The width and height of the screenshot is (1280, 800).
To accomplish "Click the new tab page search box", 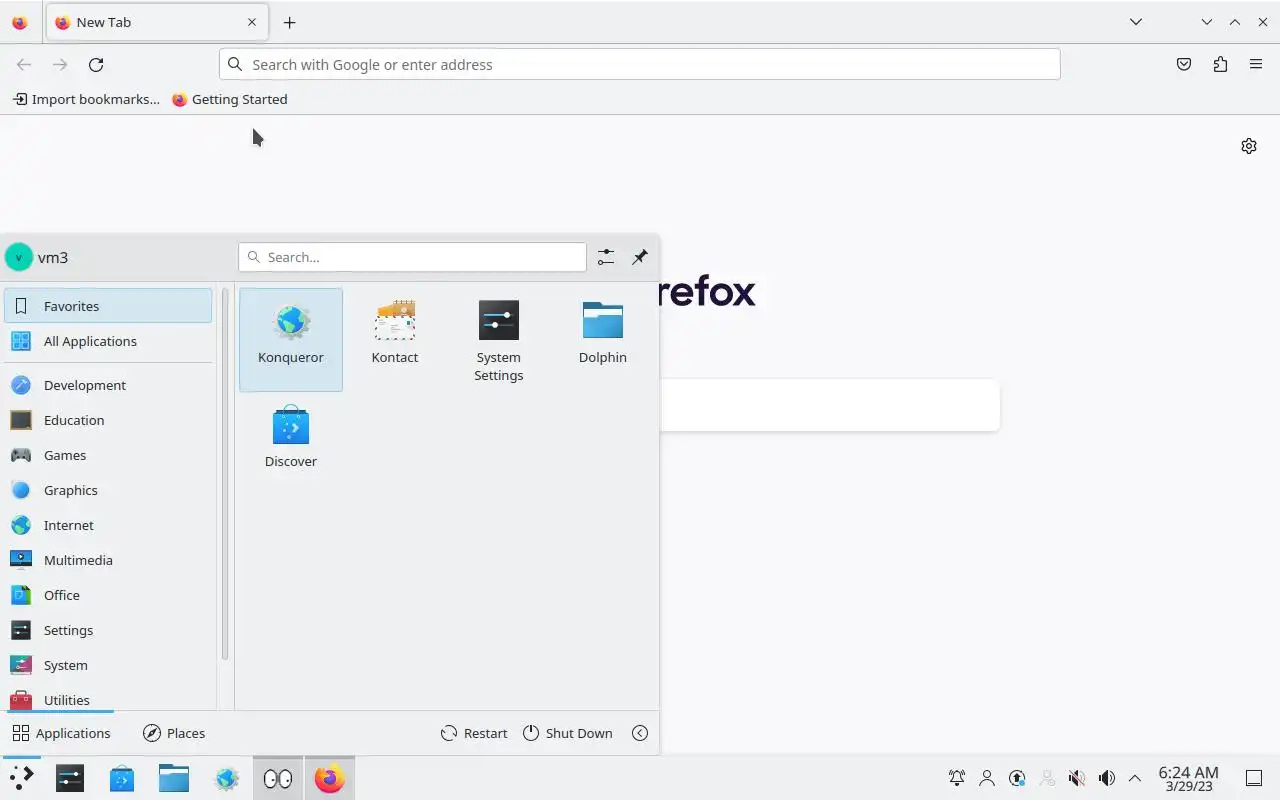I will tap(830, 405).
